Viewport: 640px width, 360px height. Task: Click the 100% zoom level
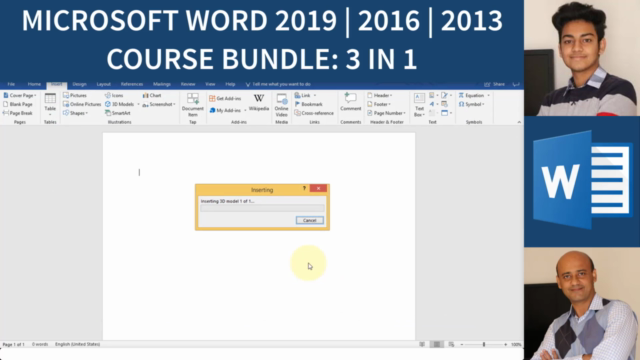click(x=516, y=344)
